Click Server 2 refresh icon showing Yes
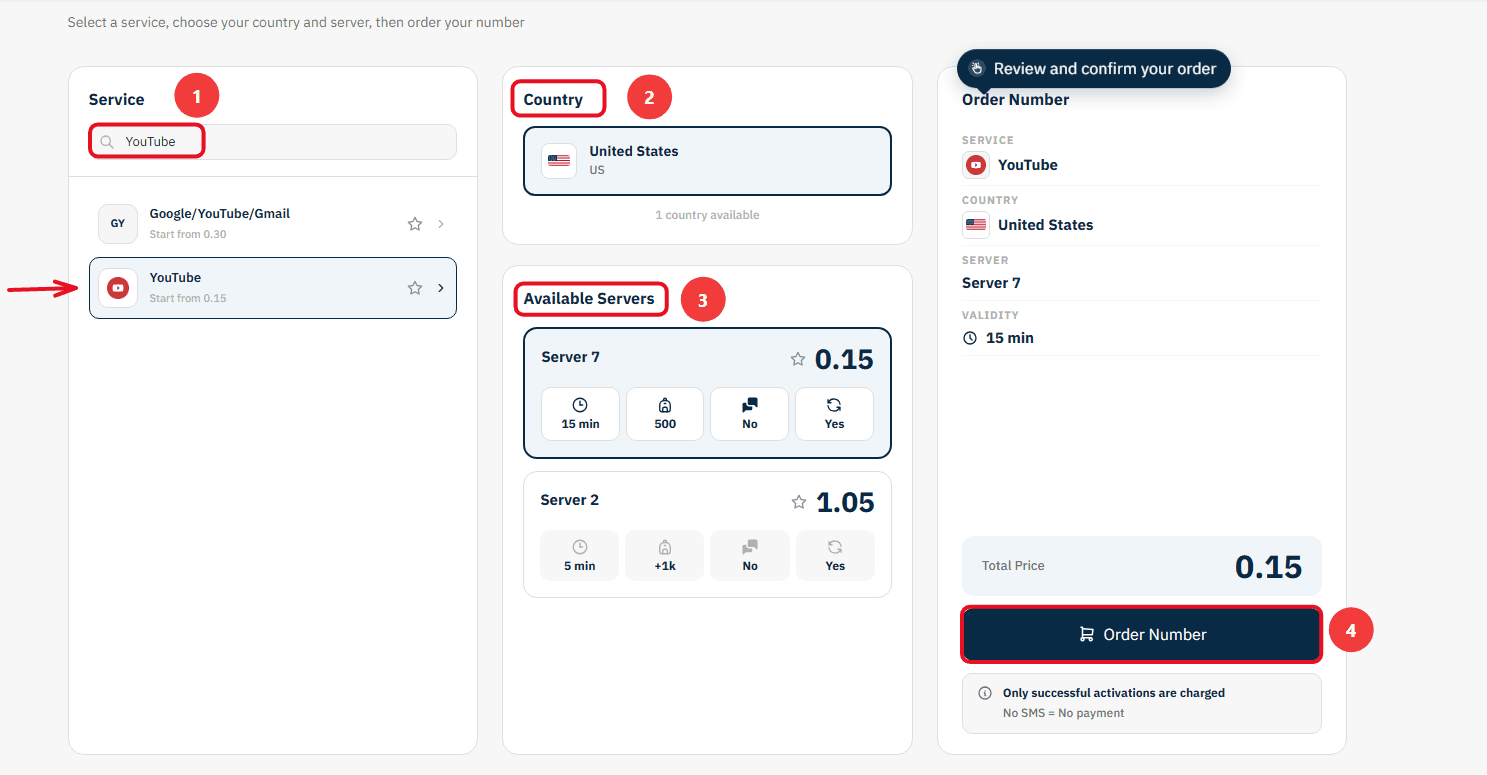The width and height of the screenshot is (1487, 775). point(835,547)
